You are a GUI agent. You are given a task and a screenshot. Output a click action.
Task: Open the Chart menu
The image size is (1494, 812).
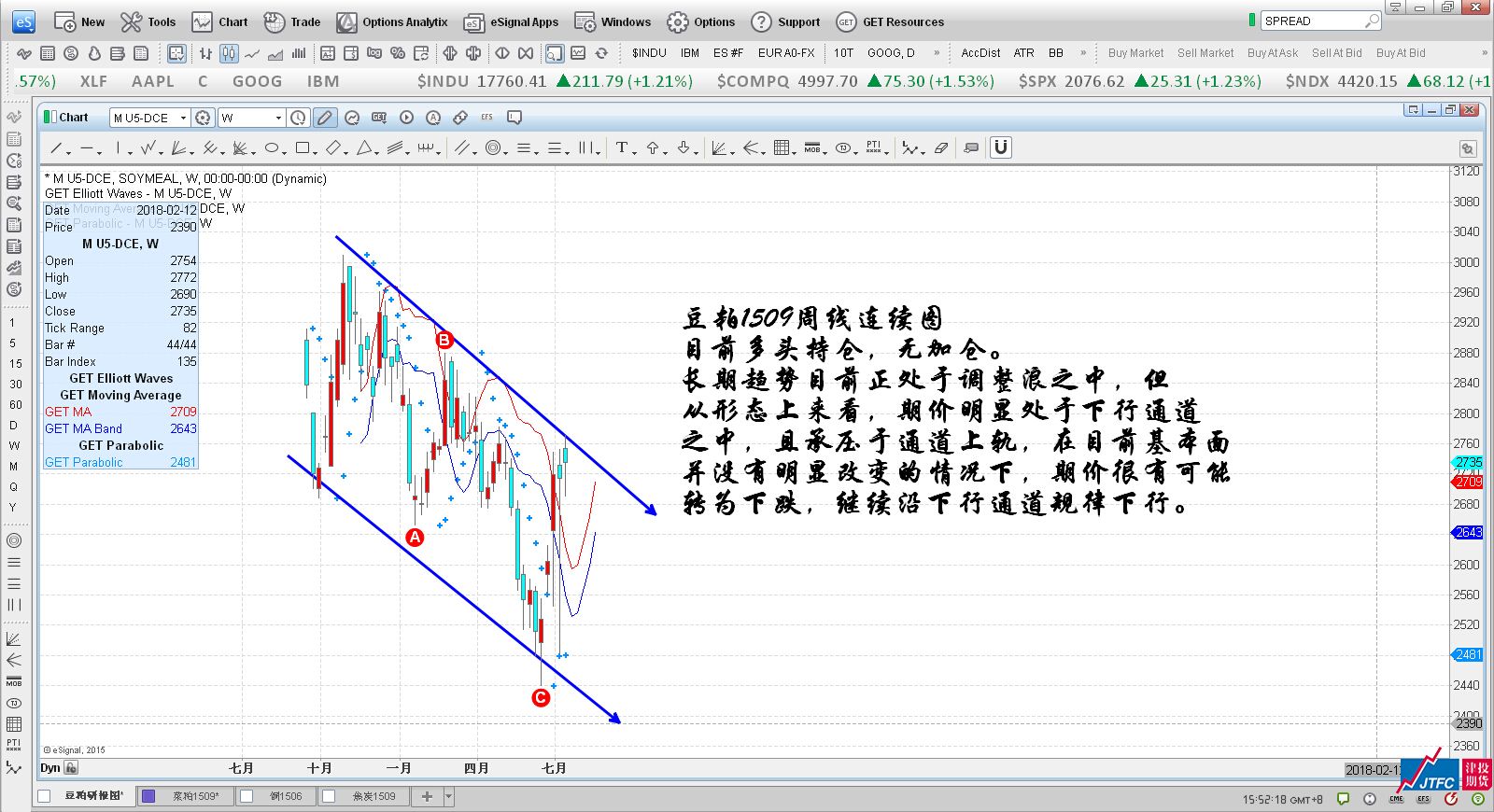(220, 21)
